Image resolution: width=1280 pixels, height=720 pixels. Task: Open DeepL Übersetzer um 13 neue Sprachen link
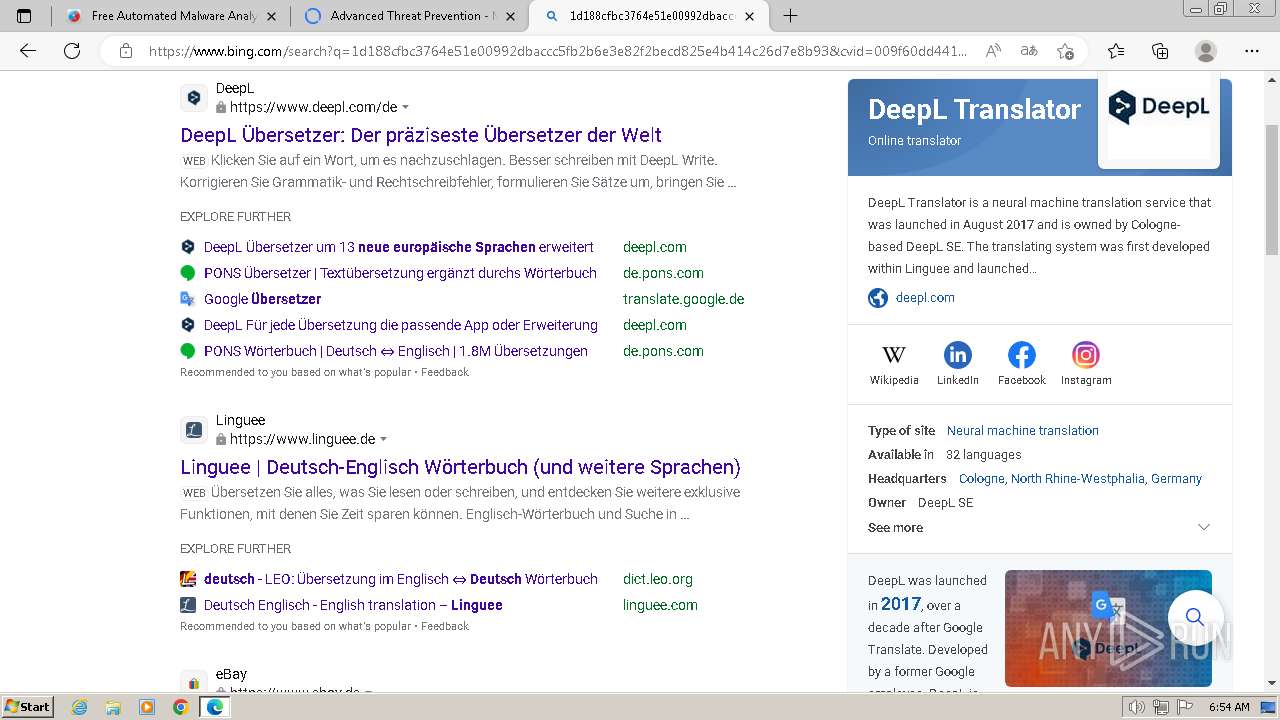(399, 247)
